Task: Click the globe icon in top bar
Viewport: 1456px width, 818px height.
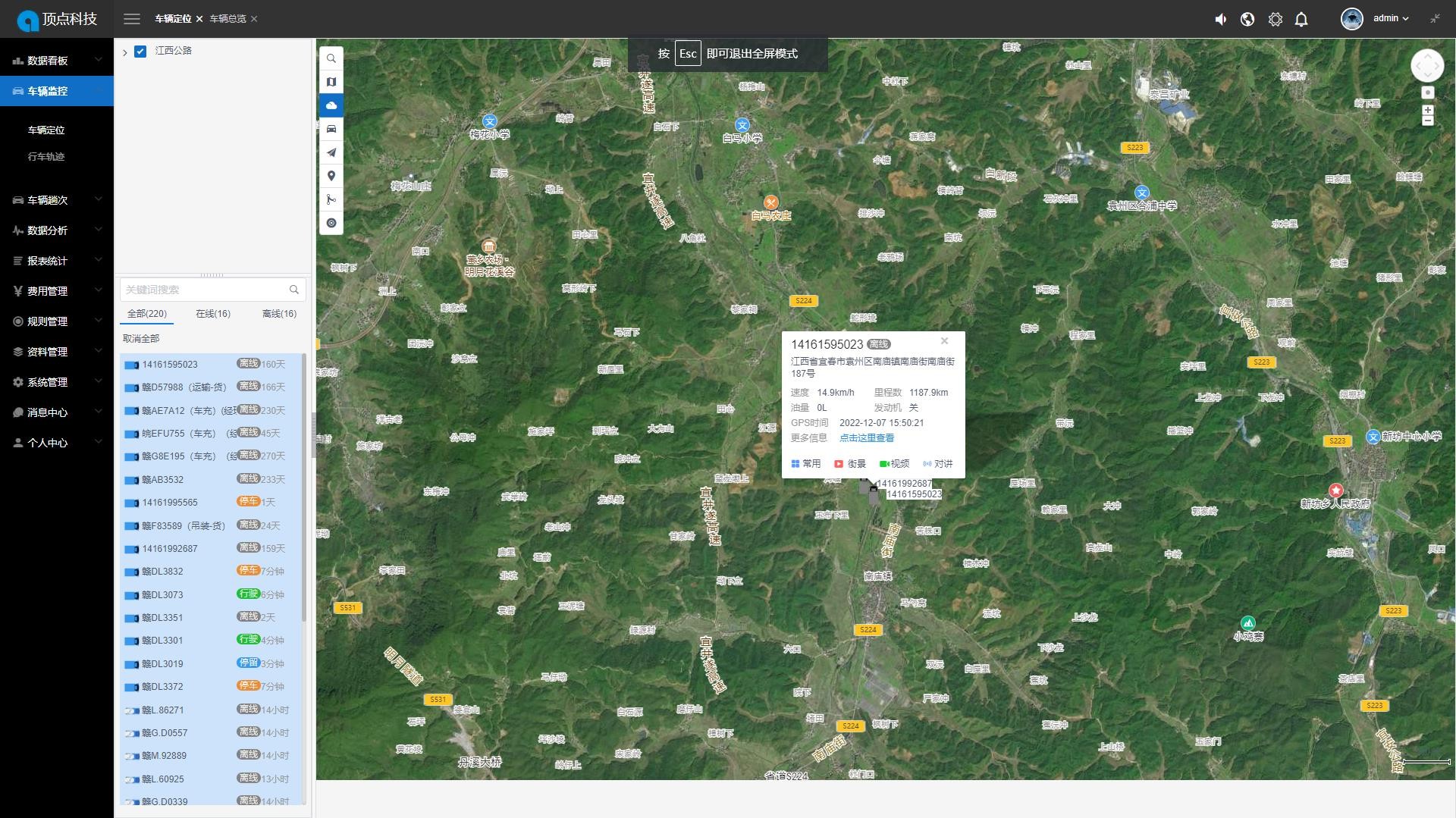Action: 1247,19
